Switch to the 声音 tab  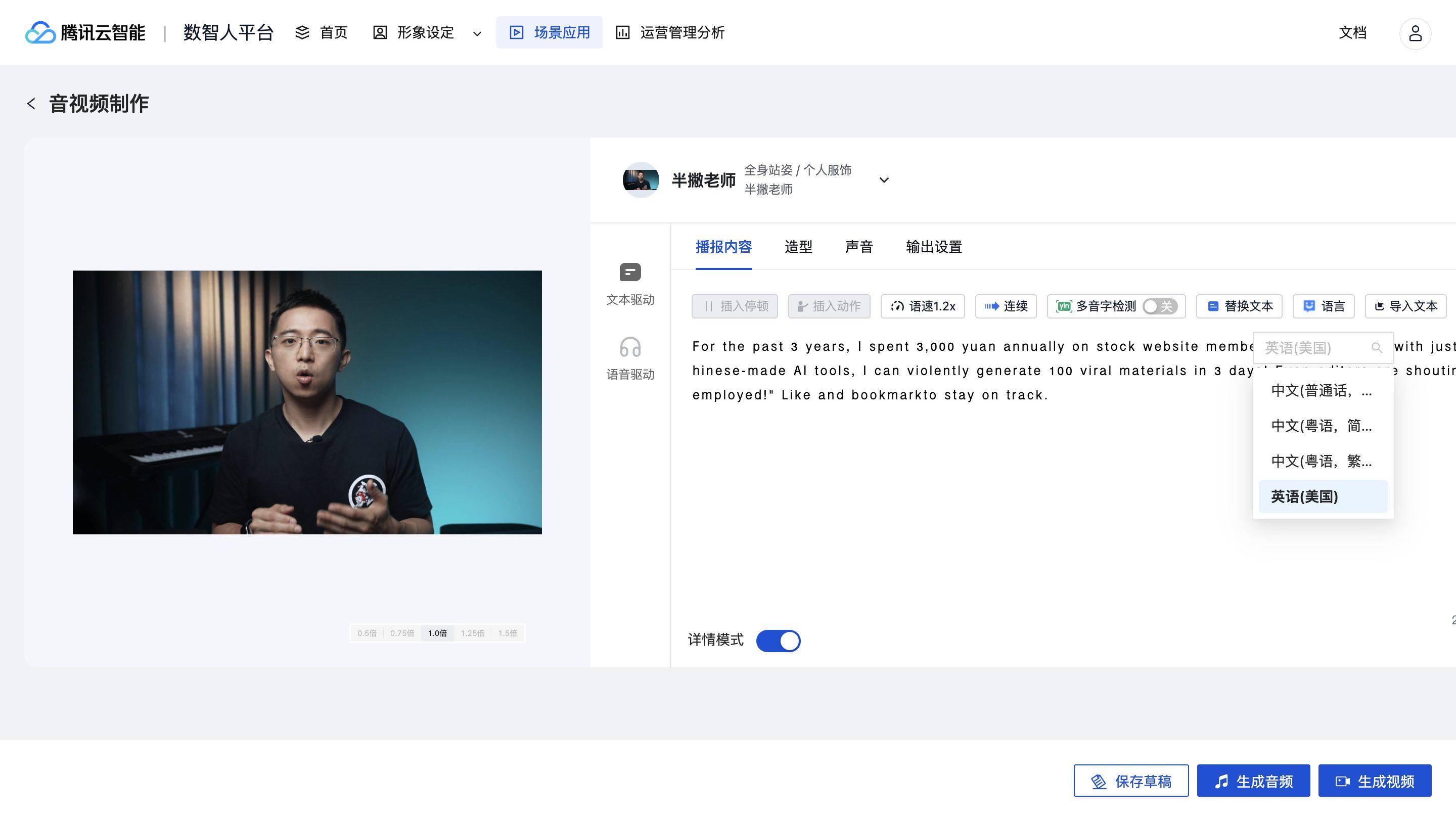[x=858, y=247]
